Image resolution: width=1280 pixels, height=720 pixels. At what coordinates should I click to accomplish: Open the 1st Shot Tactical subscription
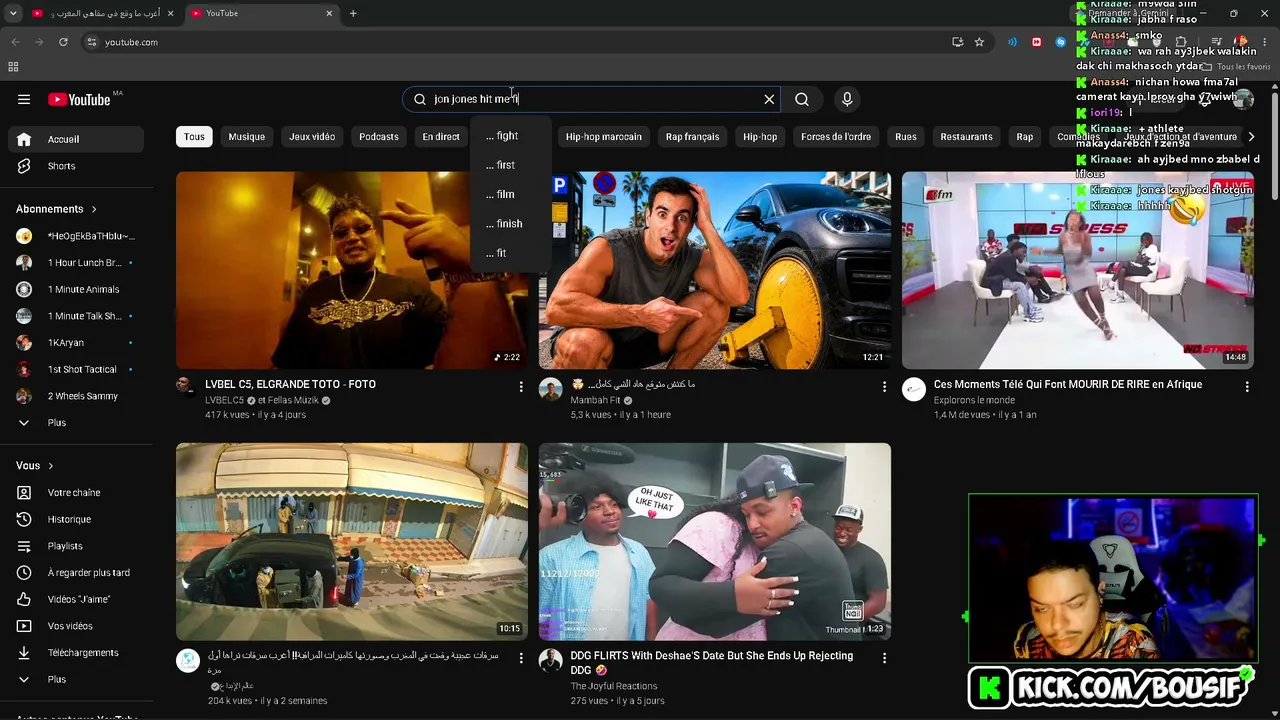(76, 369)
